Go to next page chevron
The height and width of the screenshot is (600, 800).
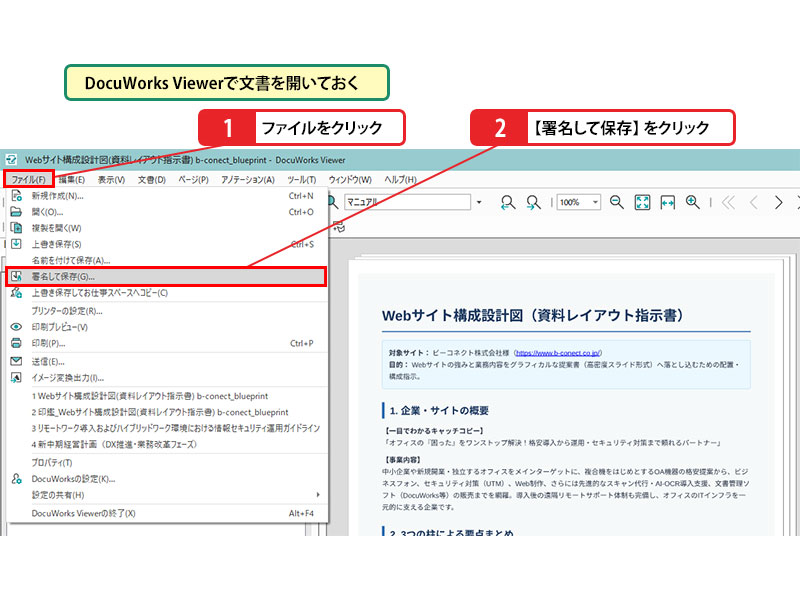point(778,203)
